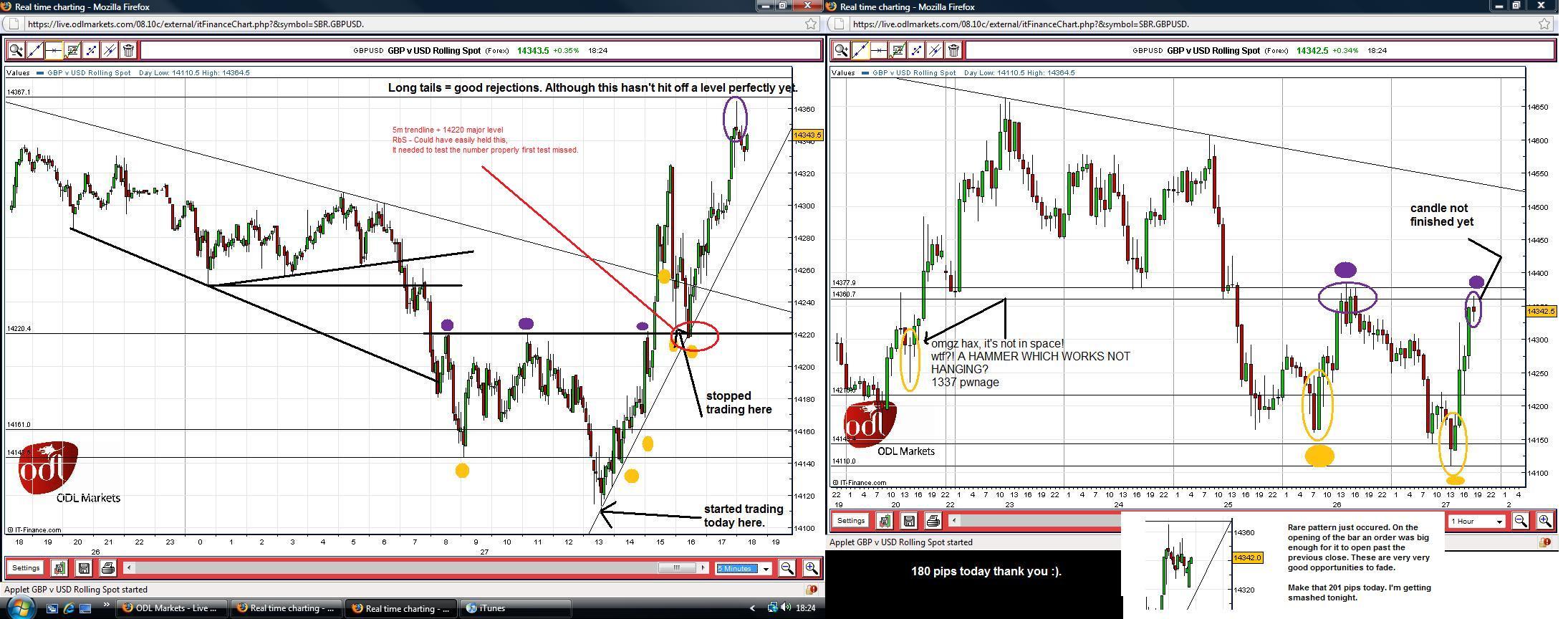This screenshot has height=619, width=1568.
Task: Click the chart style icon next to 5-minute Settings
Action: pos(59,568)
